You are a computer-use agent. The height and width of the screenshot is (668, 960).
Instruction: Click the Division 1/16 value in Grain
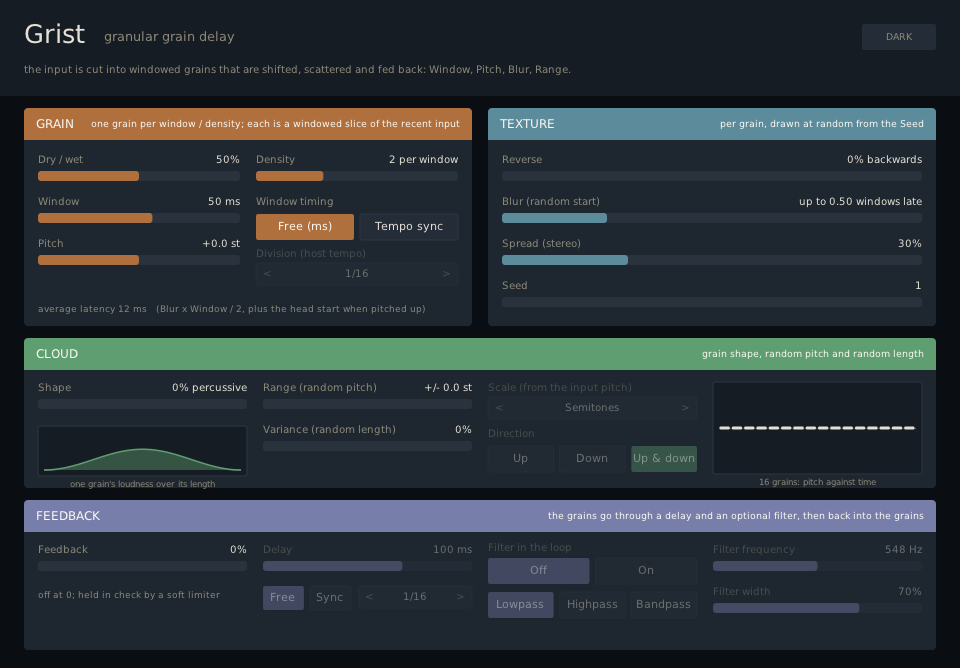tap(357, 274)
